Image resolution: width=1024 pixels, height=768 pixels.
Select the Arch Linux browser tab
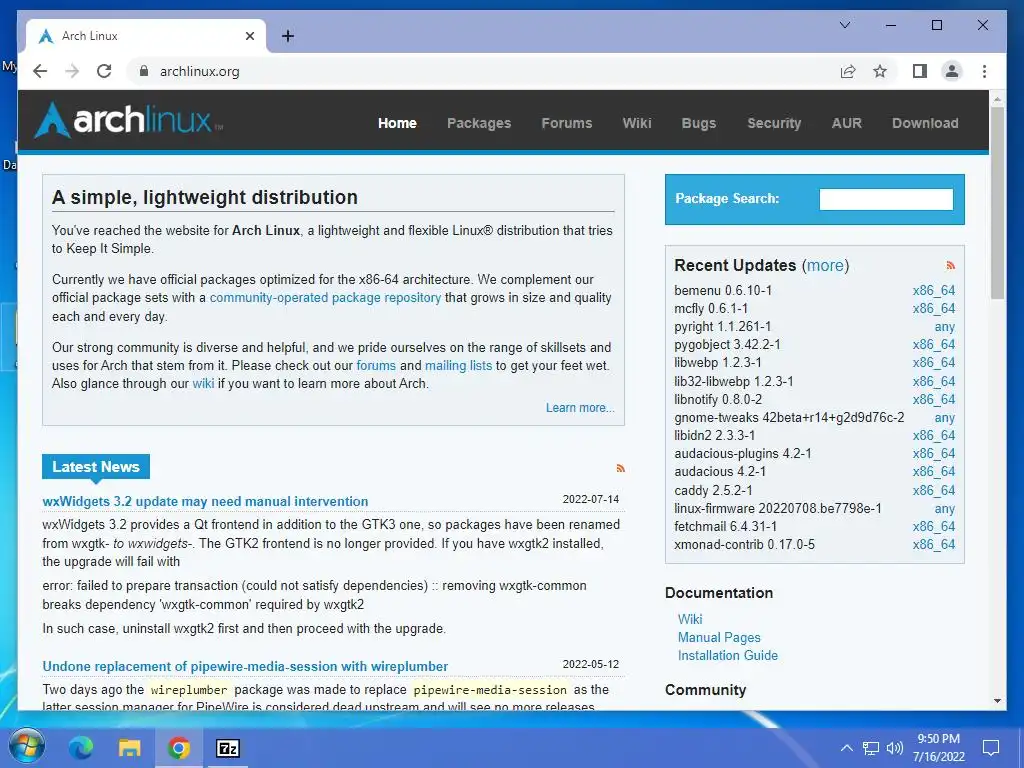click(x=145, y=36)
